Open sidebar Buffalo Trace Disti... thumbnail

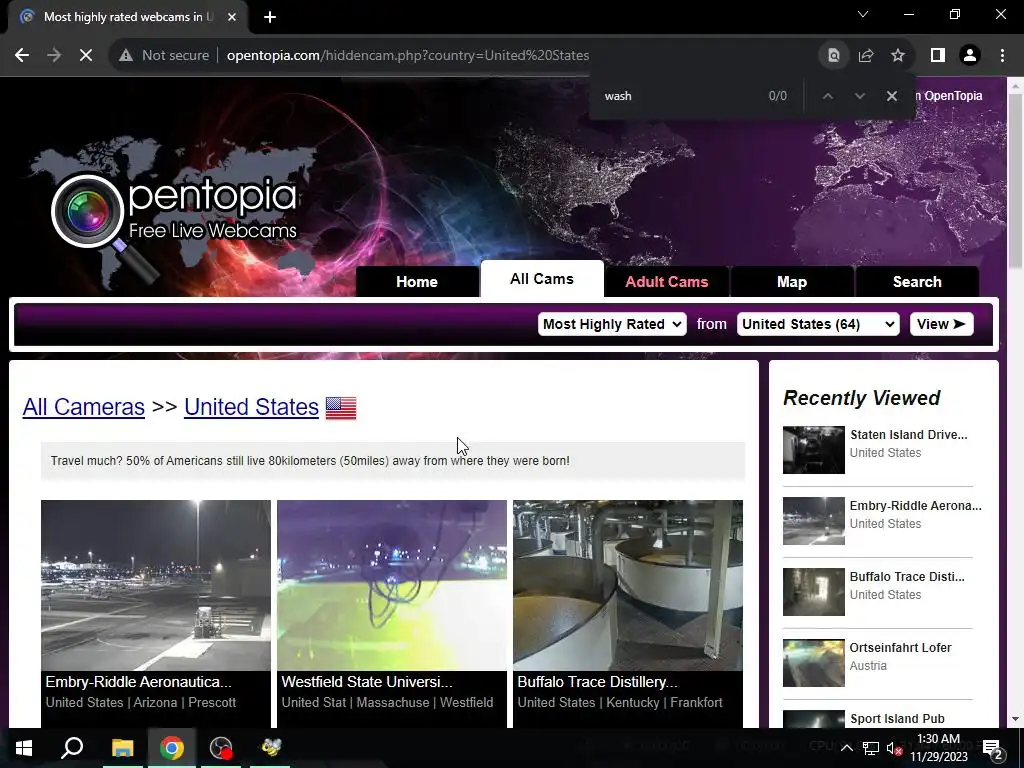pyautogui.click(x=814, y=592)
